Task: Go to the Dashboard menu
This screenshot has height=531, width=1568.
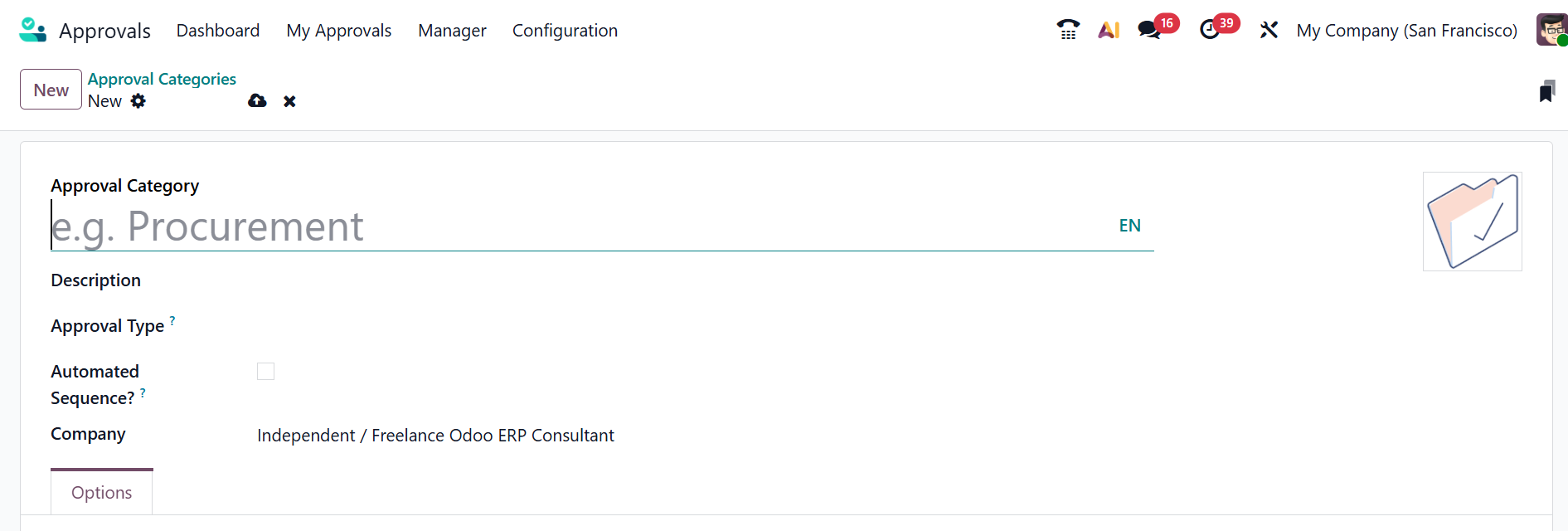Action: pos(218,31)
